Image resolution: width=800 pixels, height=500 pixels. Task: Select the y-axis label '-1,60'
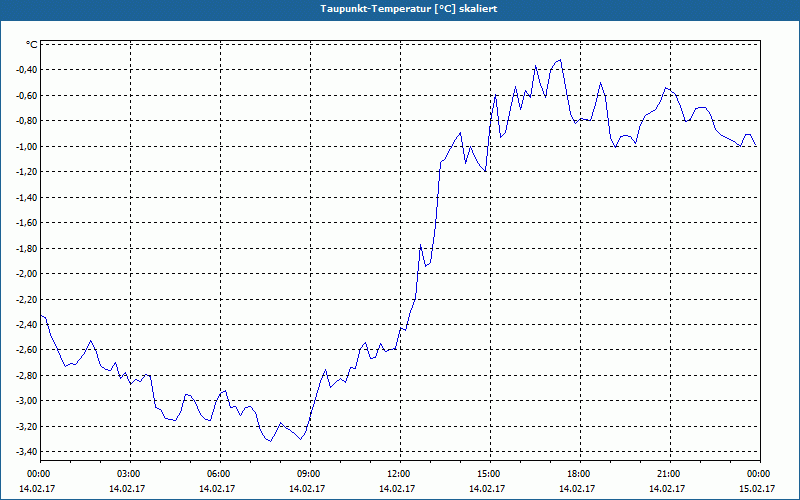point(28,223)
